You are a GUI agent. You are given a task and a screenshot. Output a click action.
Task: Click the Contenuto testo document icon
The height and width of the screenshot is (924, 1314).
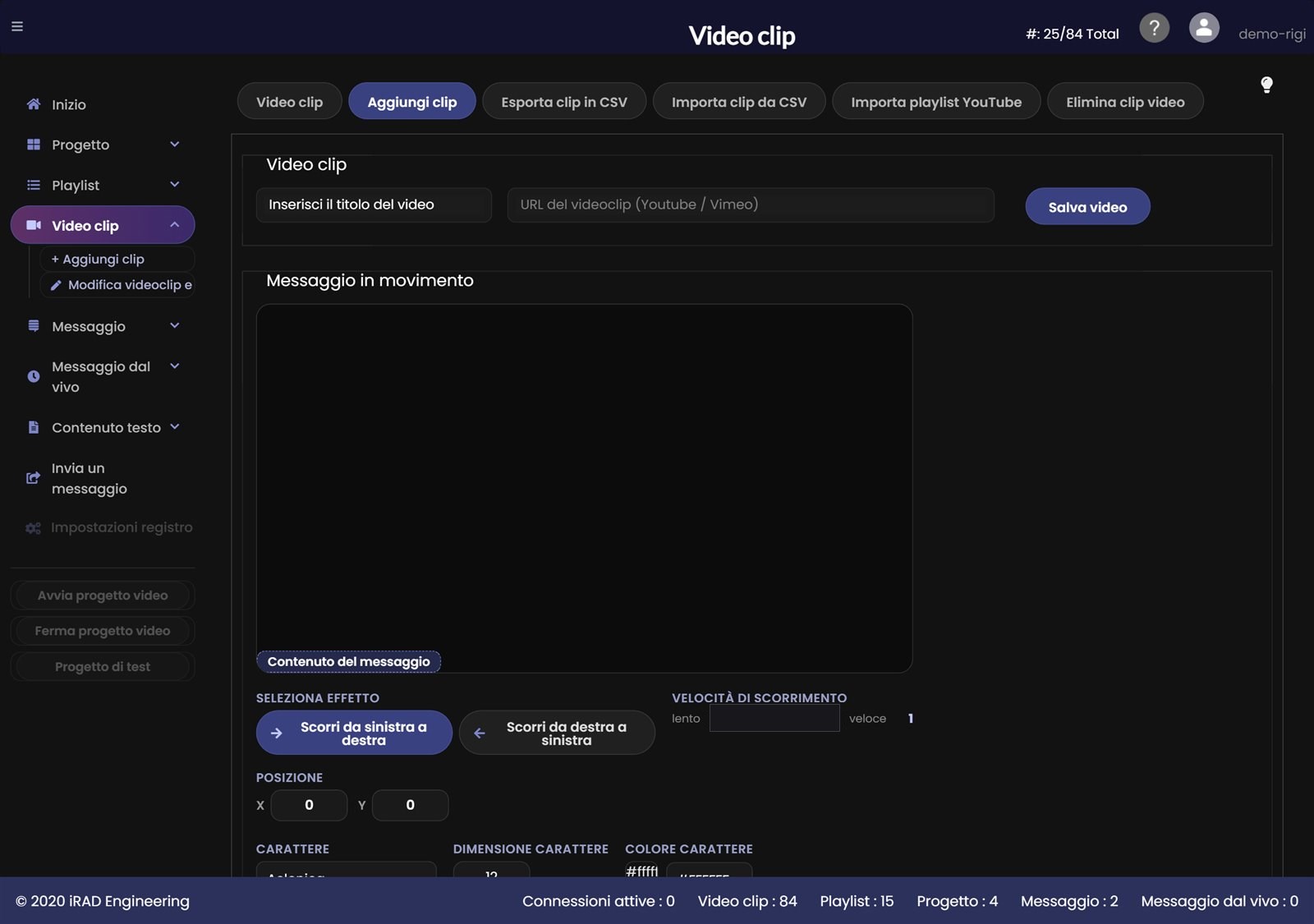coord(34,427)
